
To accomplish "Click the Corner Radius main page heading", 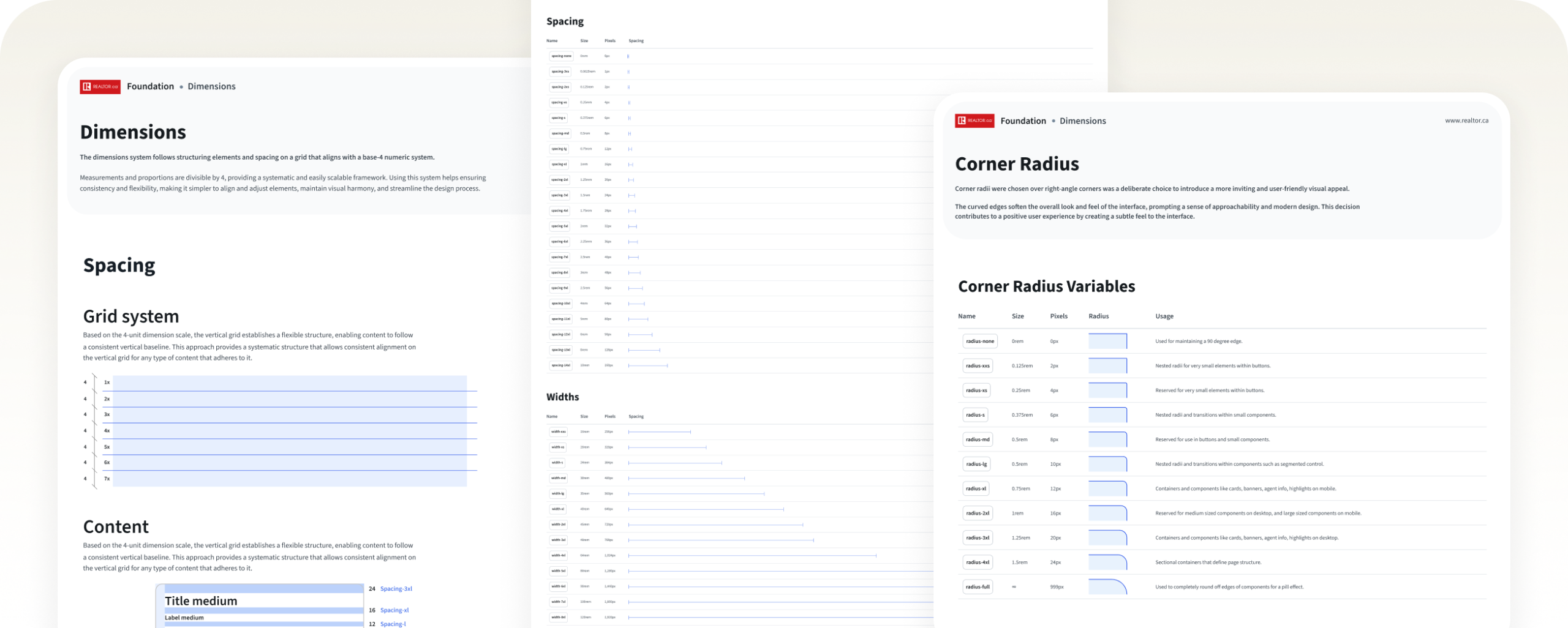I will pyautogui.click(x=1017, y=164).
